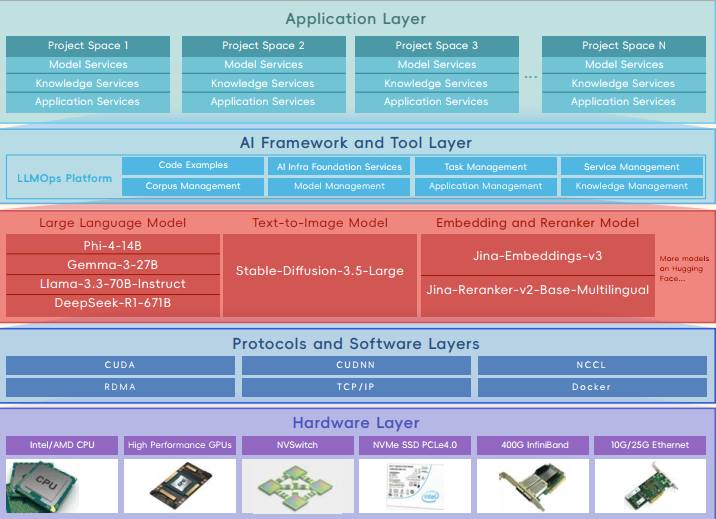Click the LLMOps Platform label
716x519 pixels.
(65, 178)
